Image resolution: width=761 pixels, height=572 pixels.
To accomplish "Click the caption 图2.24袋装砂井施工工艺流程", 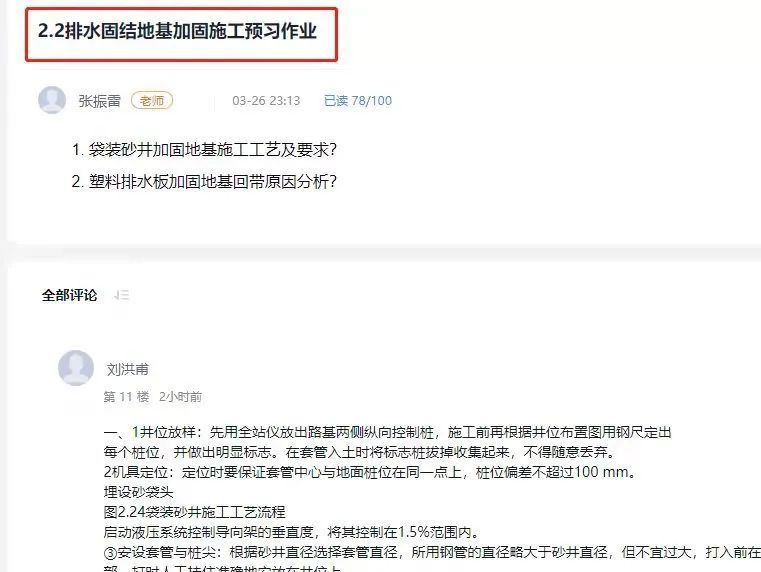I will (x=195, y=512).
